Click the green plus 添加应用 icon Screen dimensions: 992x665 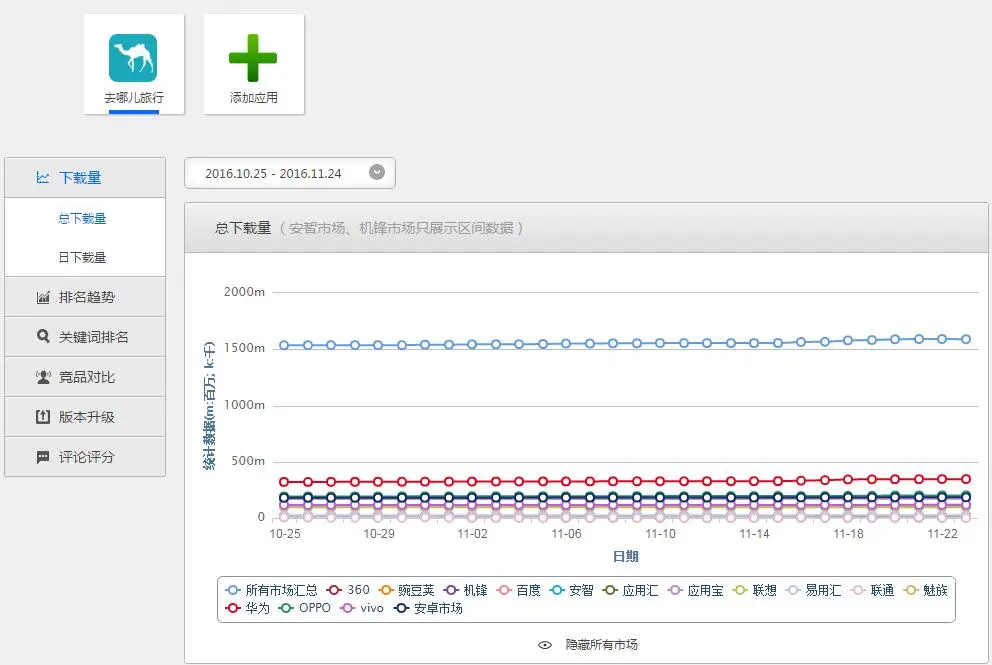[253, 58]
